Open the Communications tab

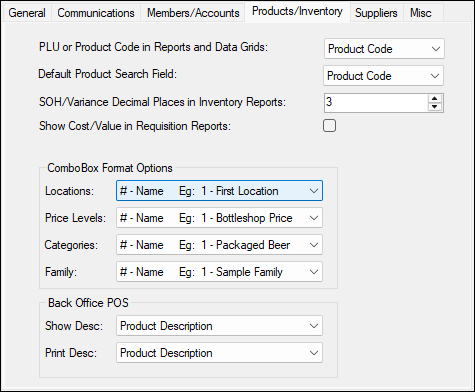[96, 13]
